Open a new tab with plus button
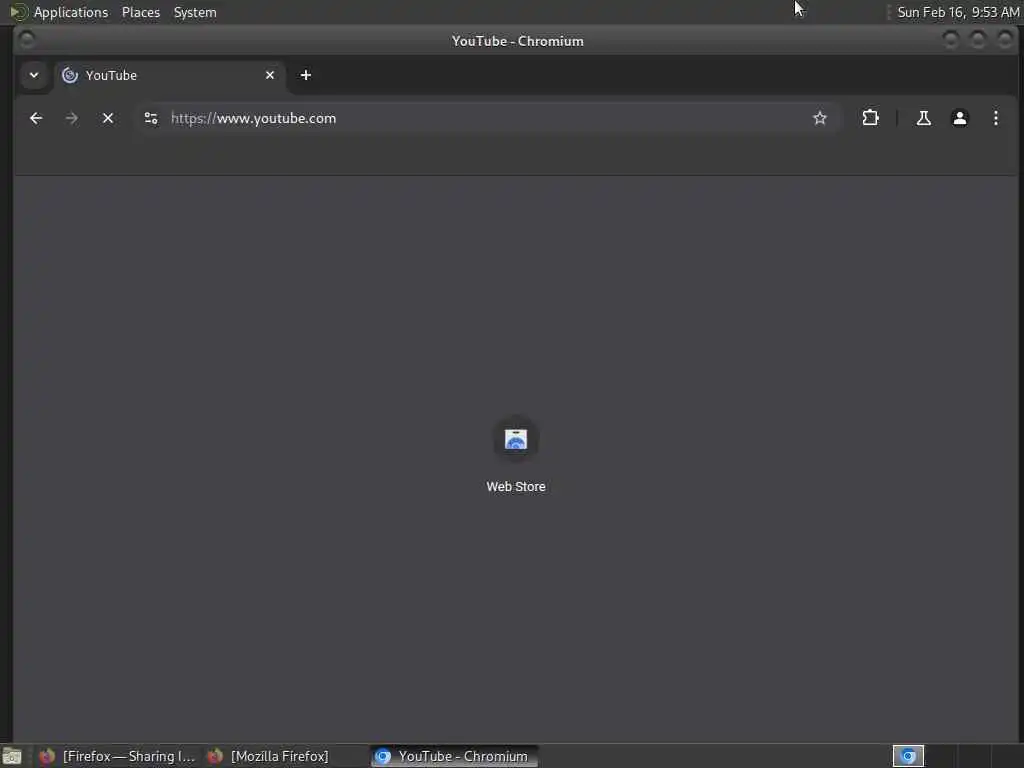The width and height of the screenshot is (1024, 768). (306, 75)
